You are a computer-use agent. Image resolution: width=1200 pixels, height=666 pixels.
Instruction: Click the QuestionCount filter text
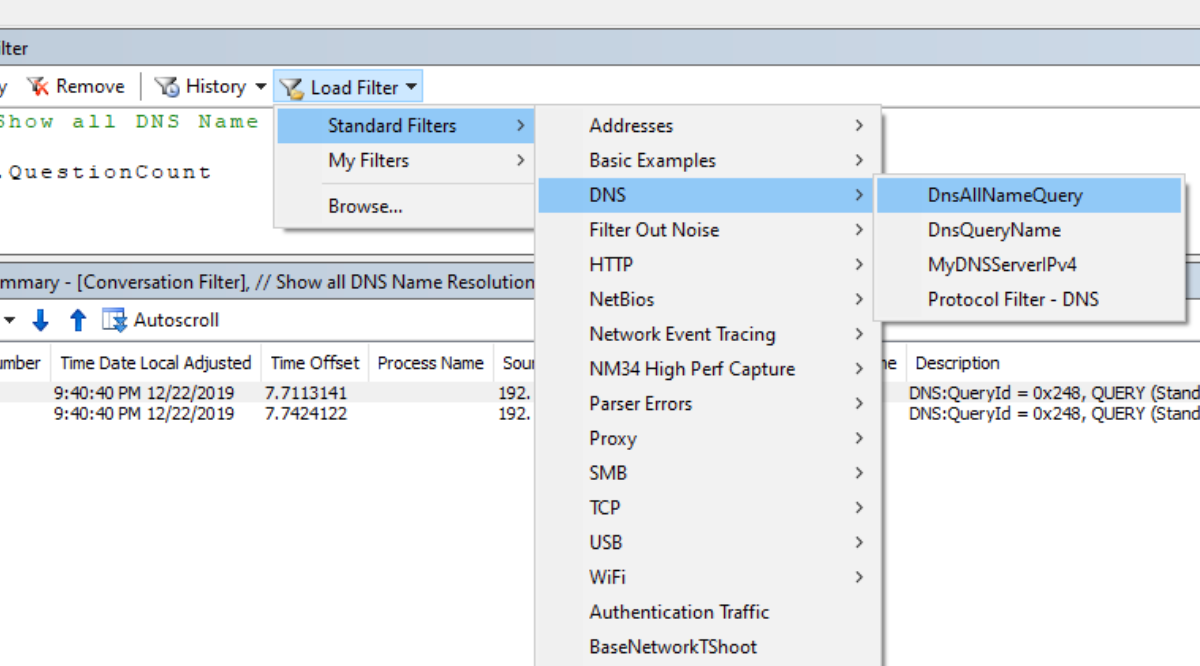point(108,172)
